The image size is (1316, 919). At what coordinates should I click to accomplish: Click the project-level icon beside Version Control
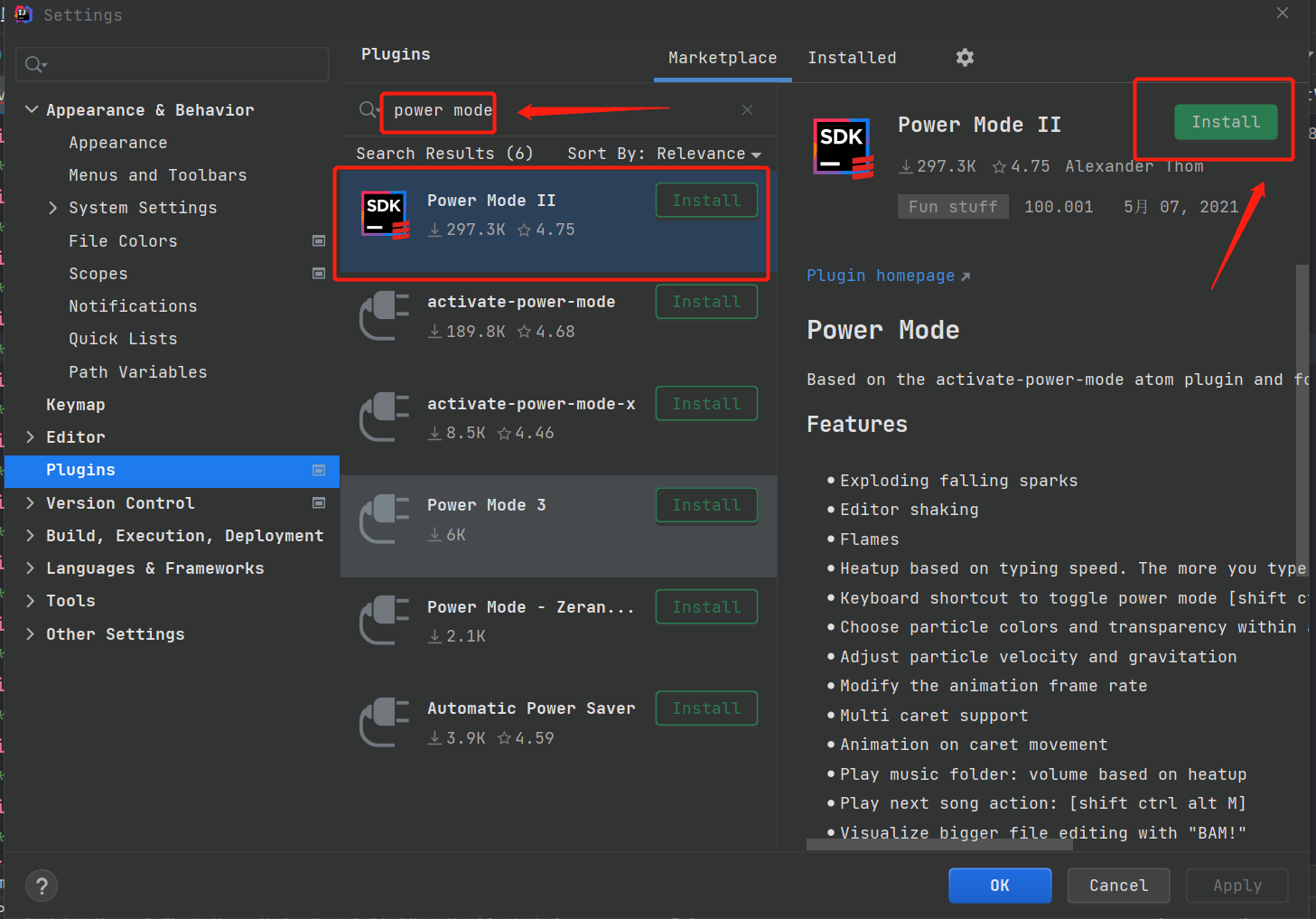[x=318, y=502]
